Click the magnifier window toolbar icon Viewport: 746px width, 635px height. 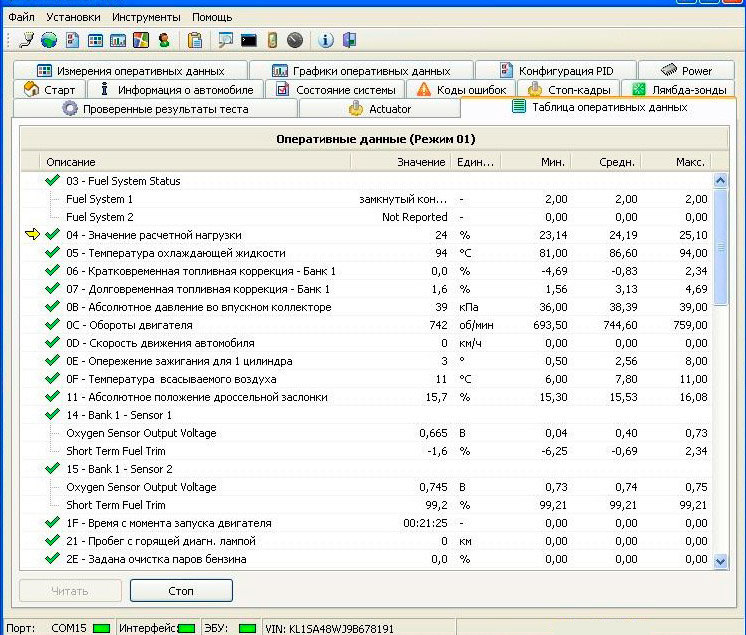(x=226, y=40)
